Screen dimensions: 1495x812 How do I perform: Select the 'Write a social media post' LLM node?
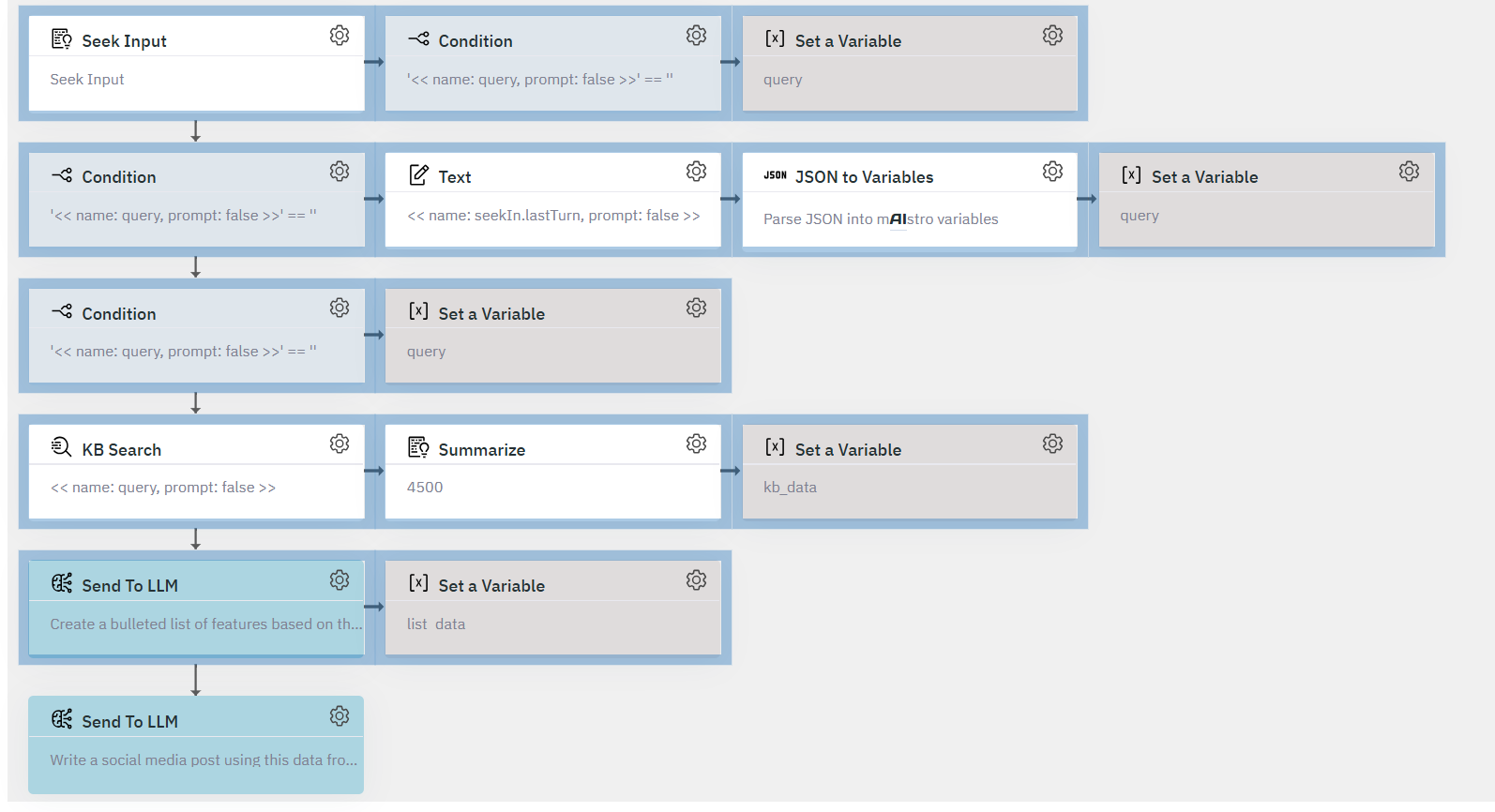click(196, 744)
